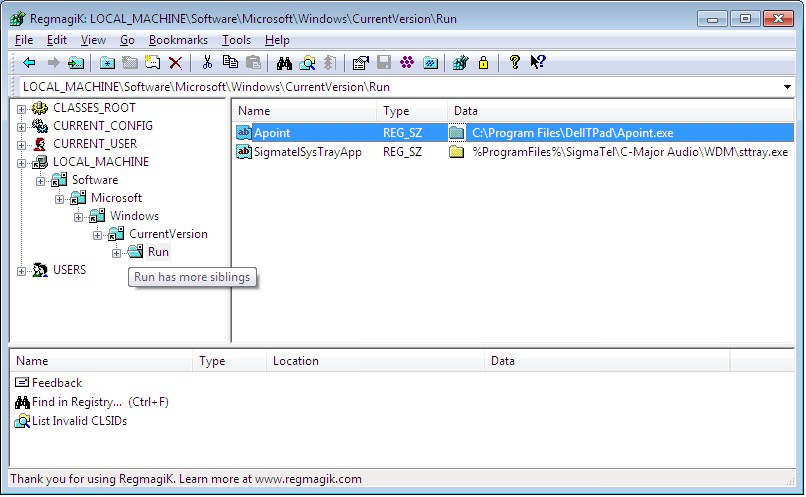Click the Name column header in the values list
This screenshot has width=806, height=497.
304,111
